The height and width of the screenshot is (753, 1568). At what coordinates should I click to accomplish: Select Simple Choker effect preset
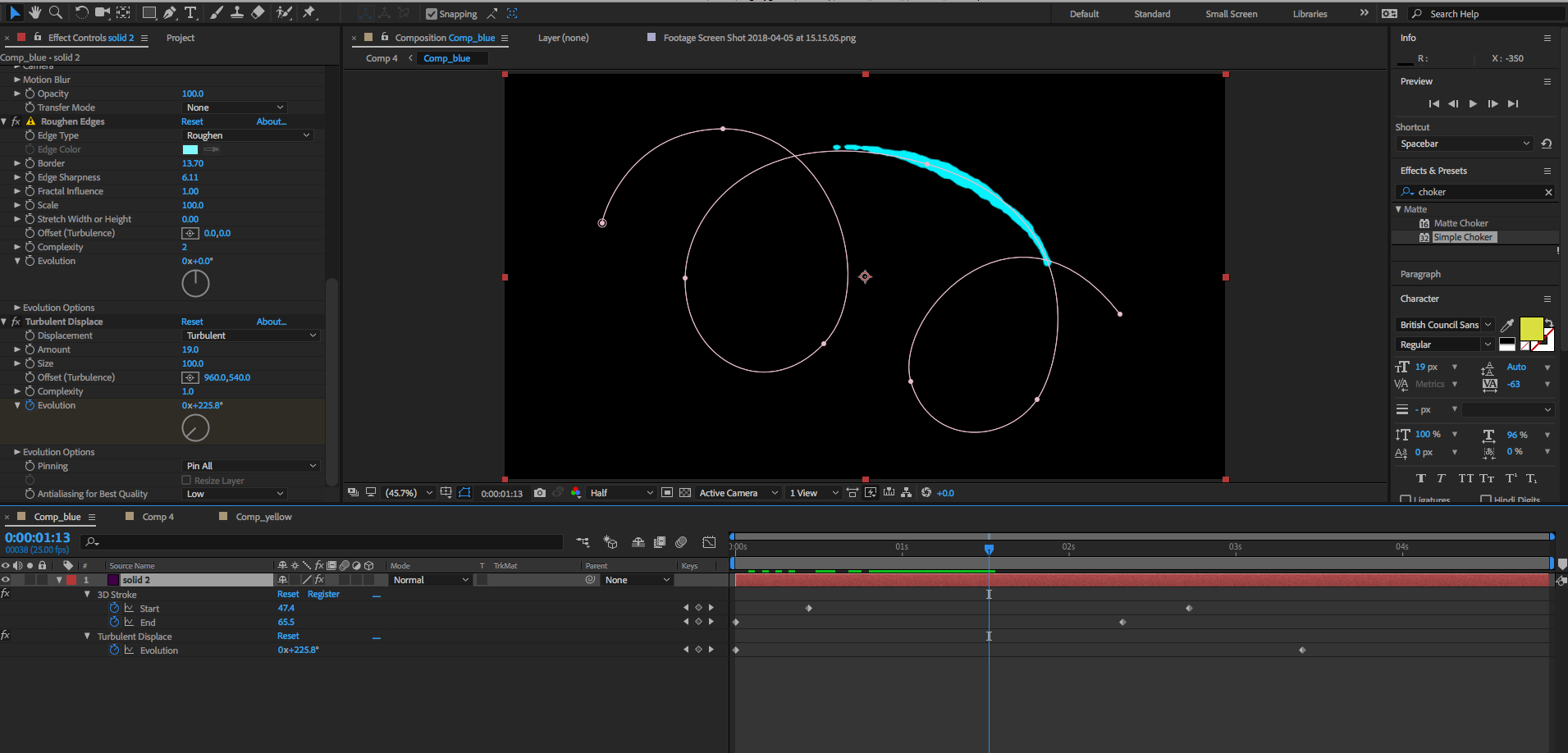(1463, 237)
